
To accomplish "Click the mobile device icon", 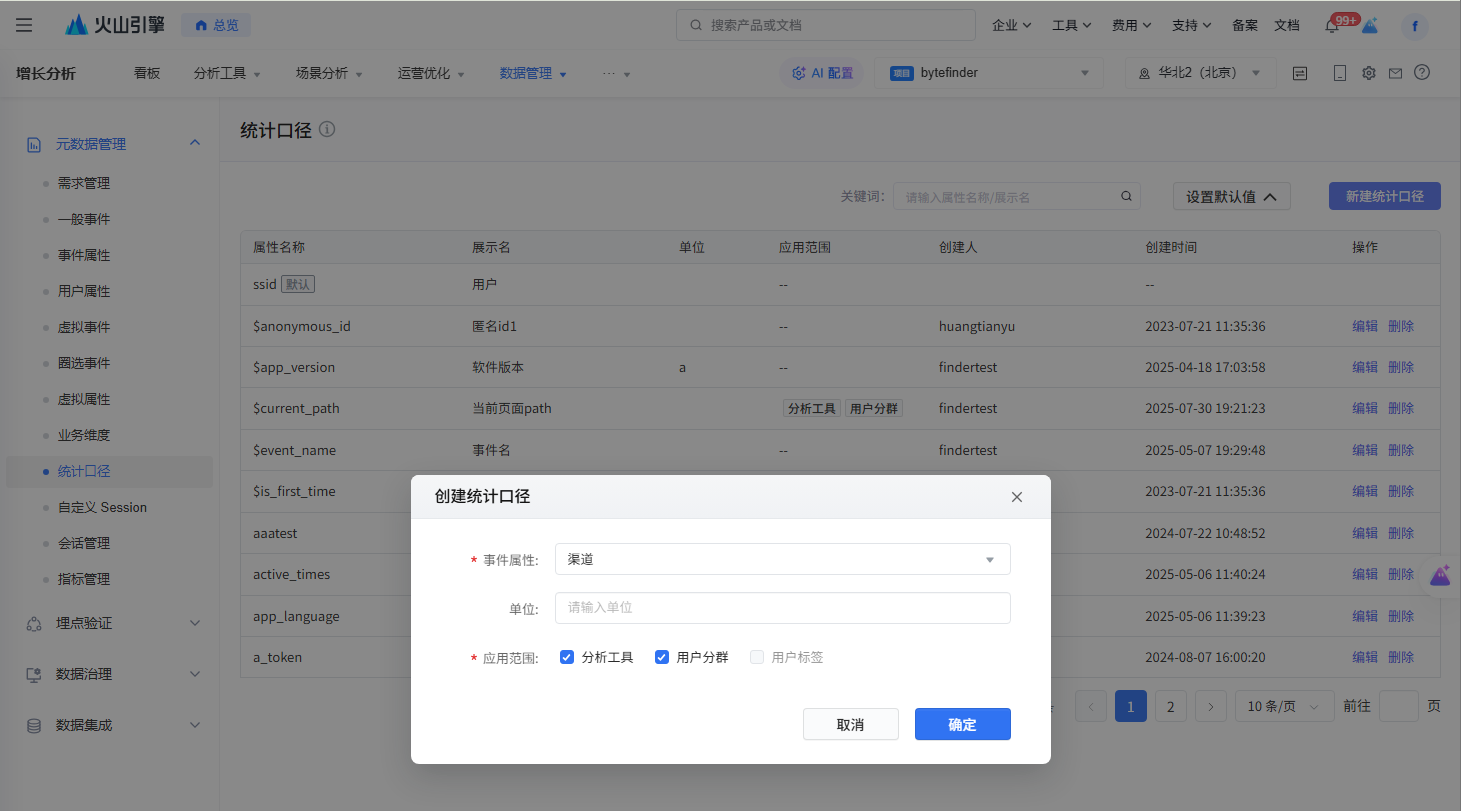I will point(1340,73).
